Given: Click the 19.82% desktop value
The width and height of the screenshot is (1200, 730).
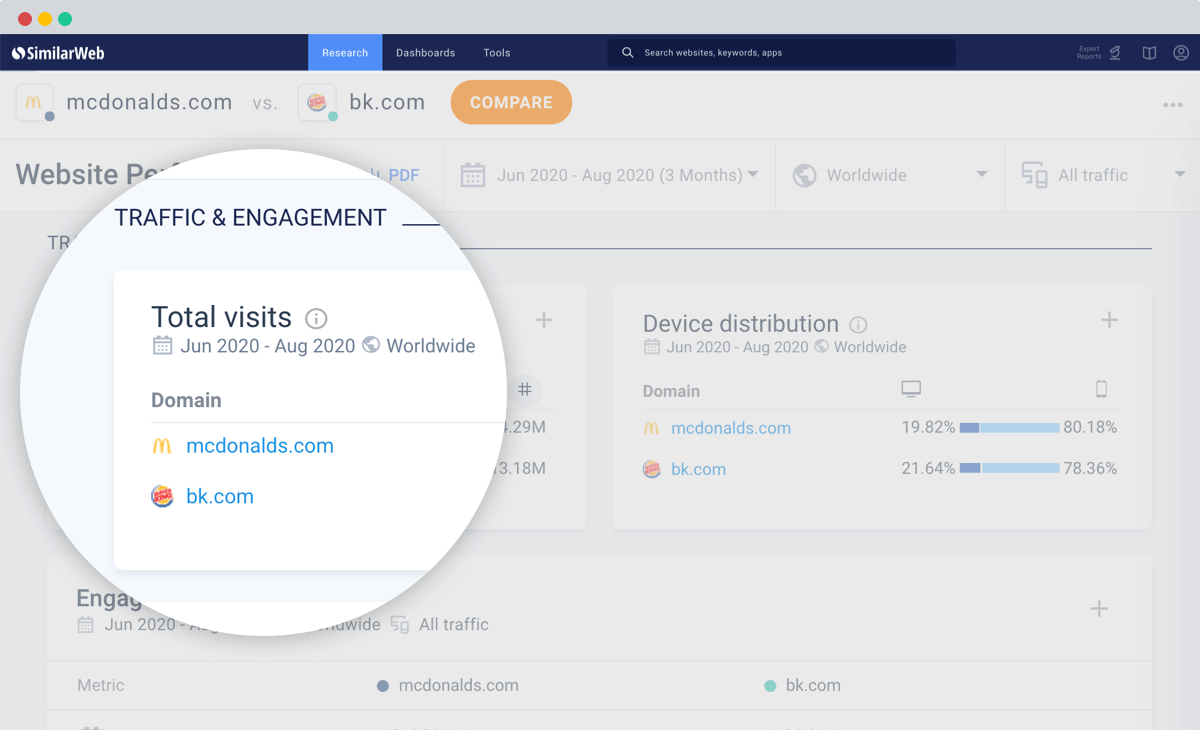Looking at the screenshot, I should click(928, 428).
